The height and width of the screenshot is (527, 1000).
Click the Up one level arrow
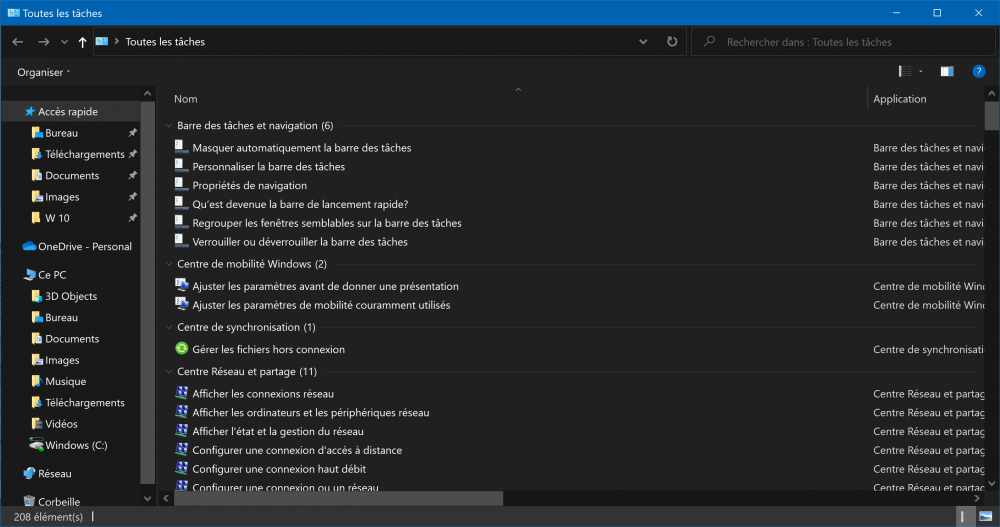point(82,42)
